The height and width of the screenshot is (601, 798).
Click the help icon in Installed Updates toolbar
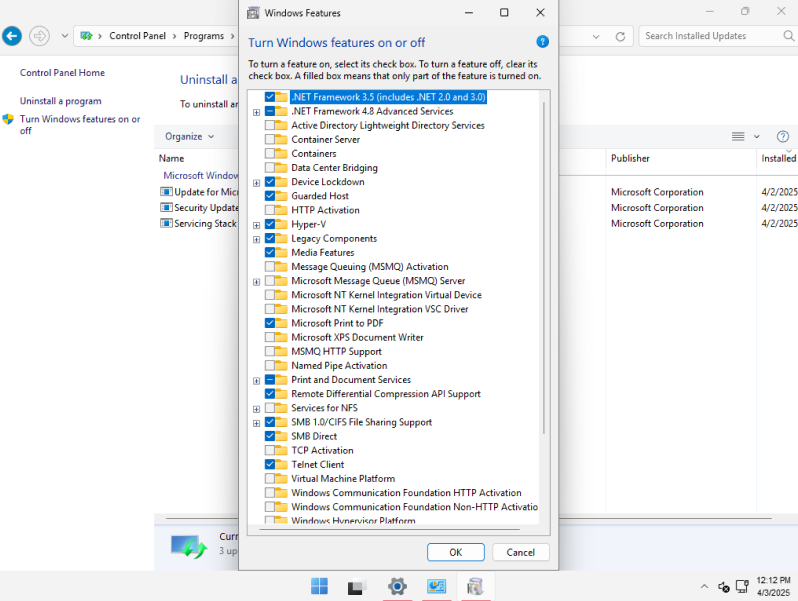click(783, 136)
